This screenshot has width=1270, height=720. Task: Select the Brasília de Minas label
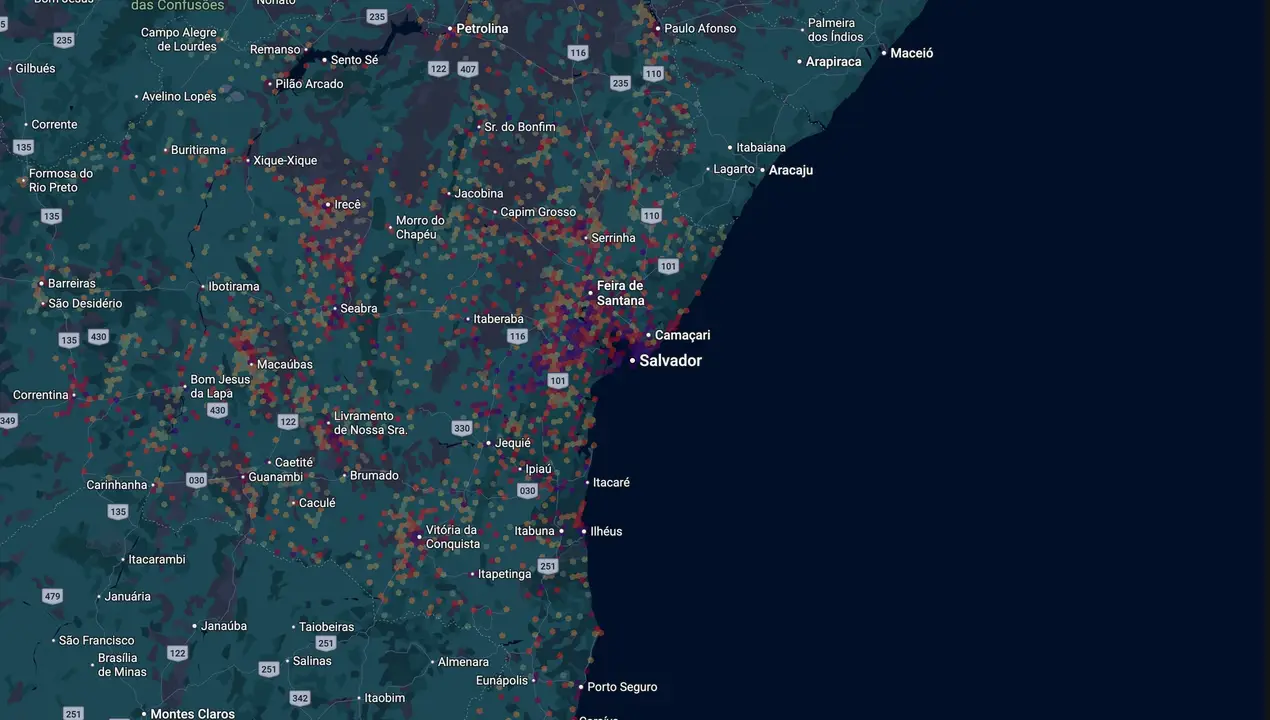pos(122,665)
